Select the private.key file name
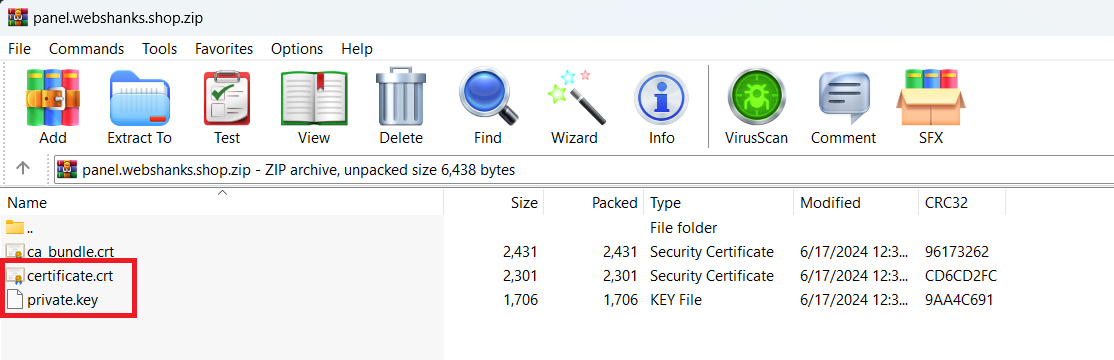Viewport: 1114px width, 360px height. [x=63, y=300]
